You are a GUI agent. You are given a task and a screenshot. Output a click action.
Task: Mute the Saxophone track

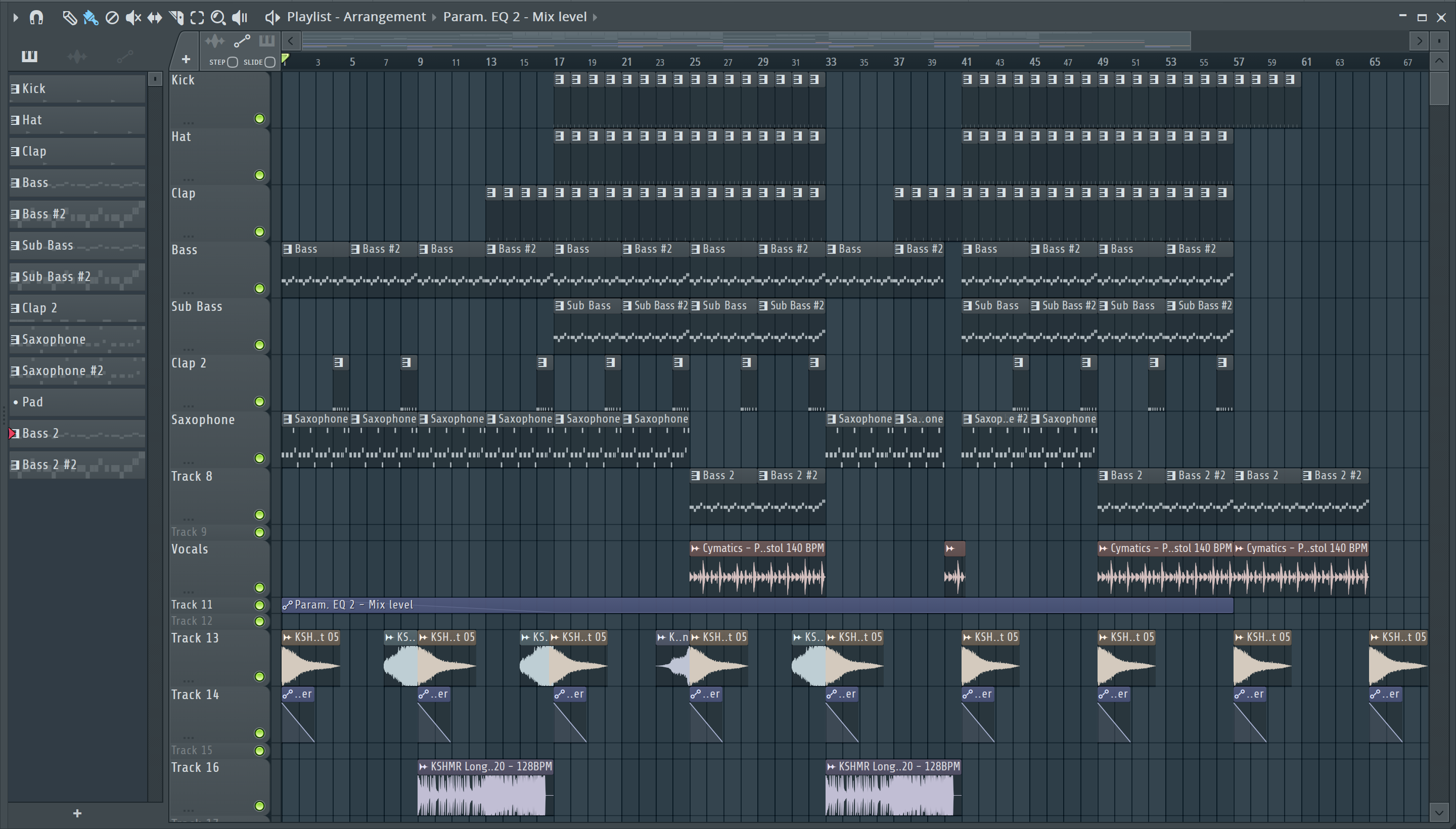[x=259, y=458]
